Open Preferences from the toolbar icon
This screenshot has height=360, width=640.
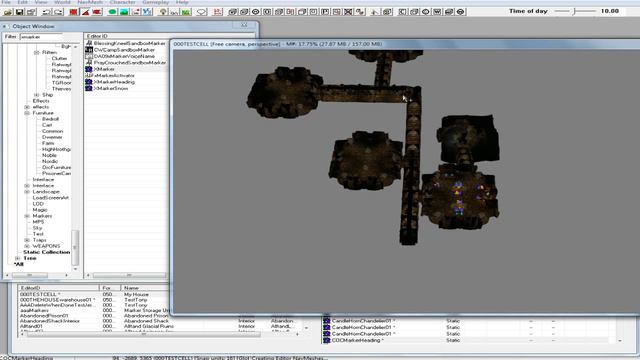click(x=31, y=12)
